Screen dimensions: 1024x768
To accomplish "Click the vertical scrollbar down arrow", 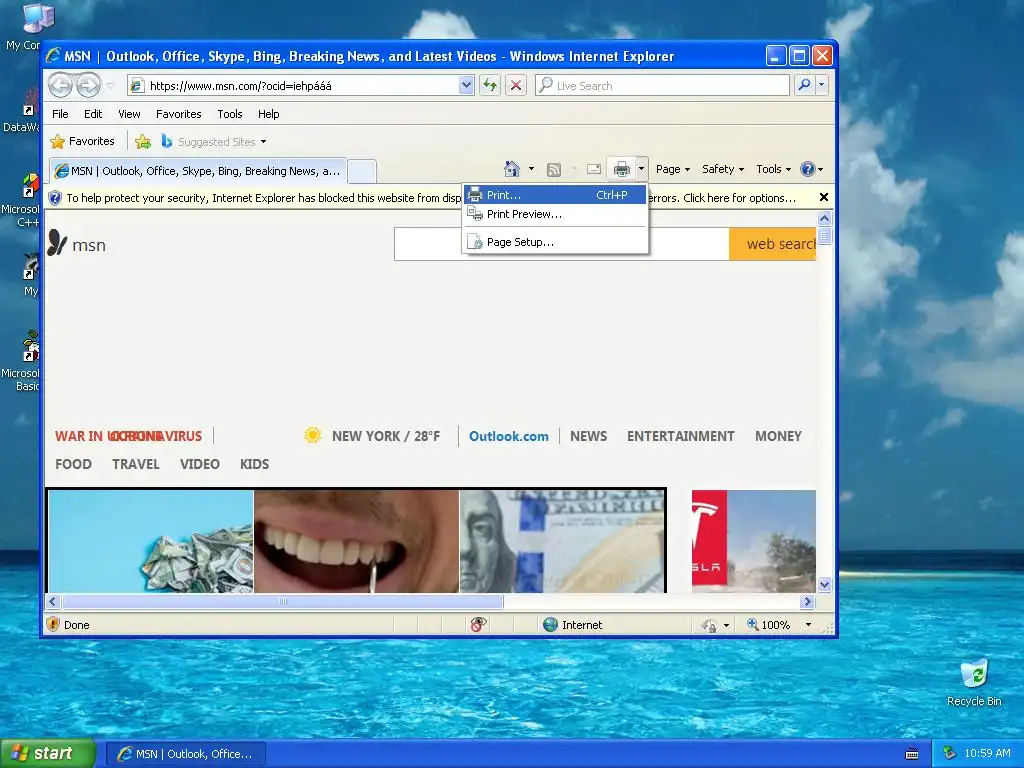I will click(824, 584).
